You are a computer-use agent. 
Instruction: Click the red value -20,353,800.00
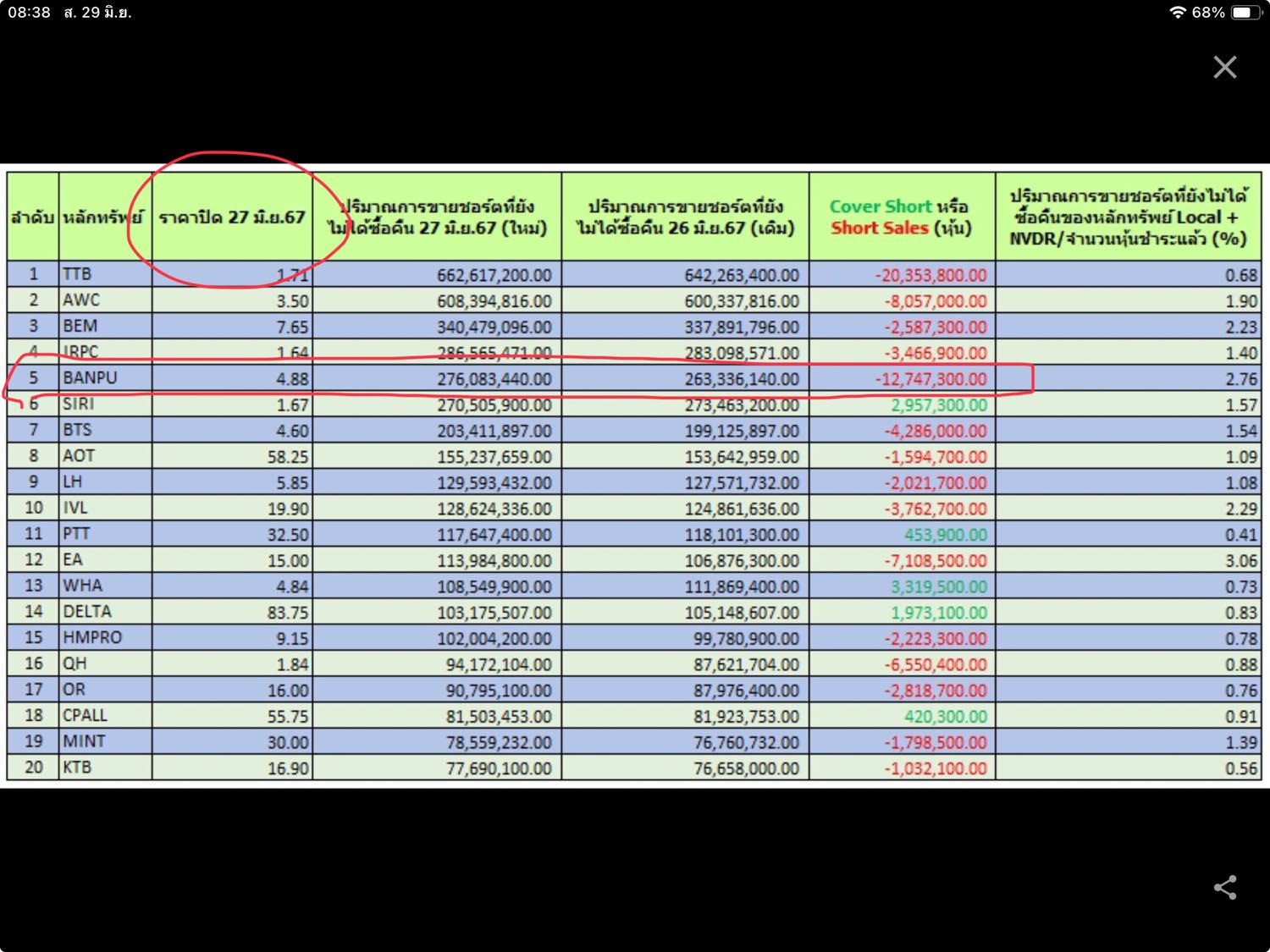(x=931, y=275)
